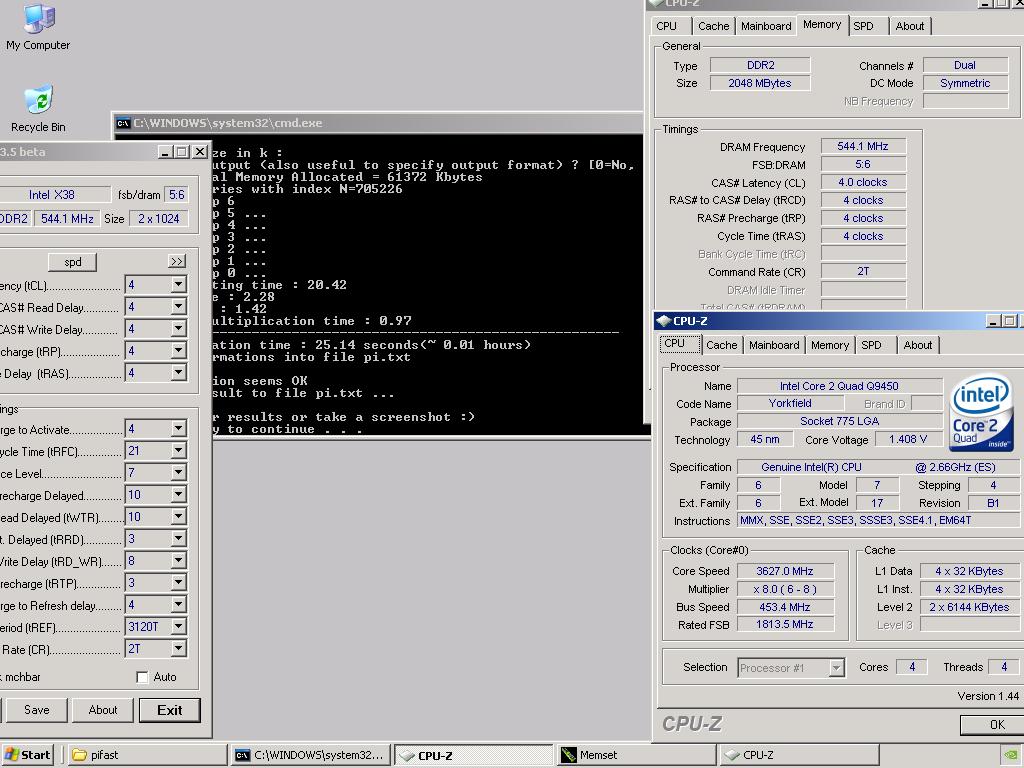Select Memory tab in front CPU-Z window
This screenshot has width=1024, height=768.
tap(829, 345)
